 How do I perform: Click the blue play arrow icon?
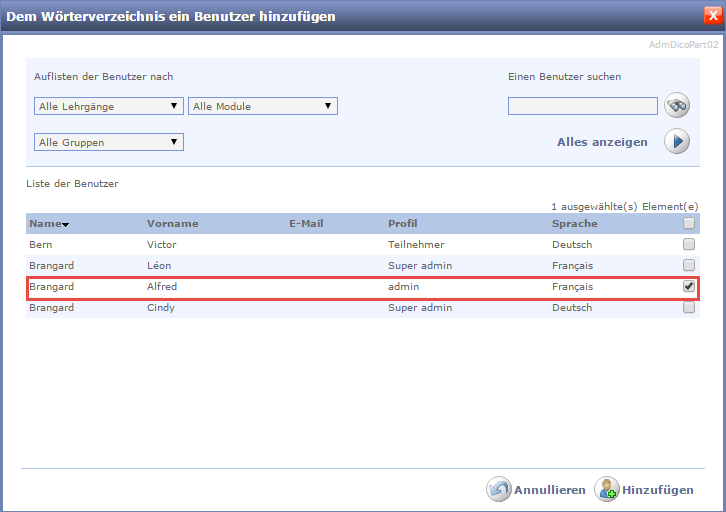click(677, 142)
